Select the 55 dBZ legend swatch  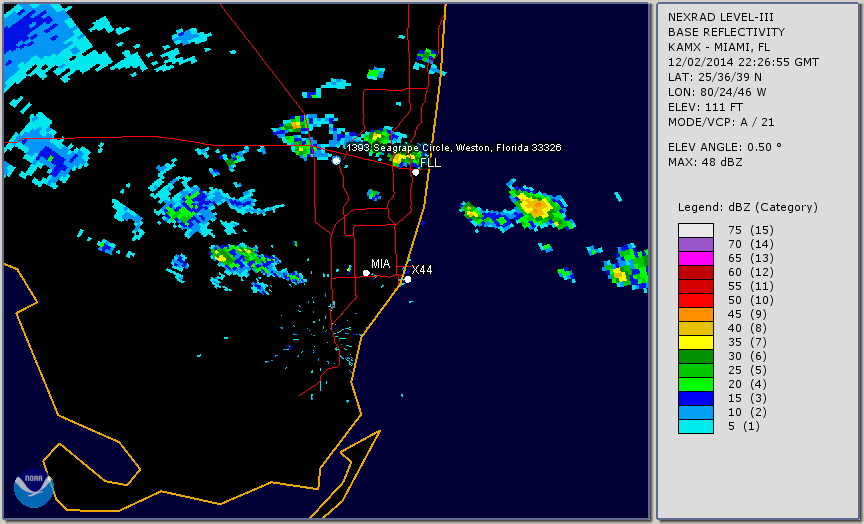click(x=696, y=287)
